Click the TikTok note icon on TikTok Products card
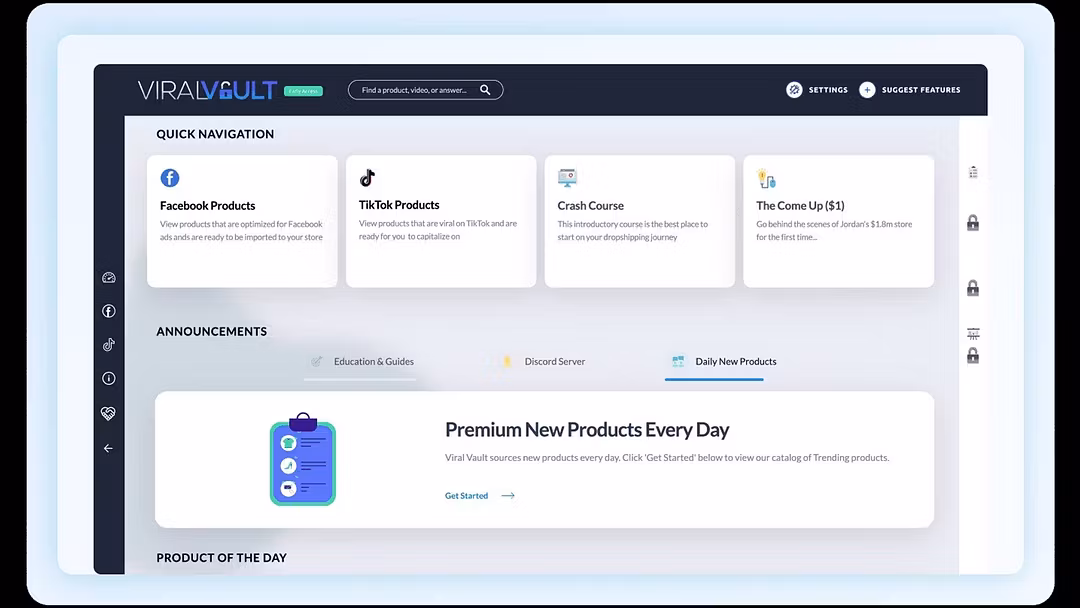The height and width of the screenshot is (608, 1080). [x=368, y=177]
